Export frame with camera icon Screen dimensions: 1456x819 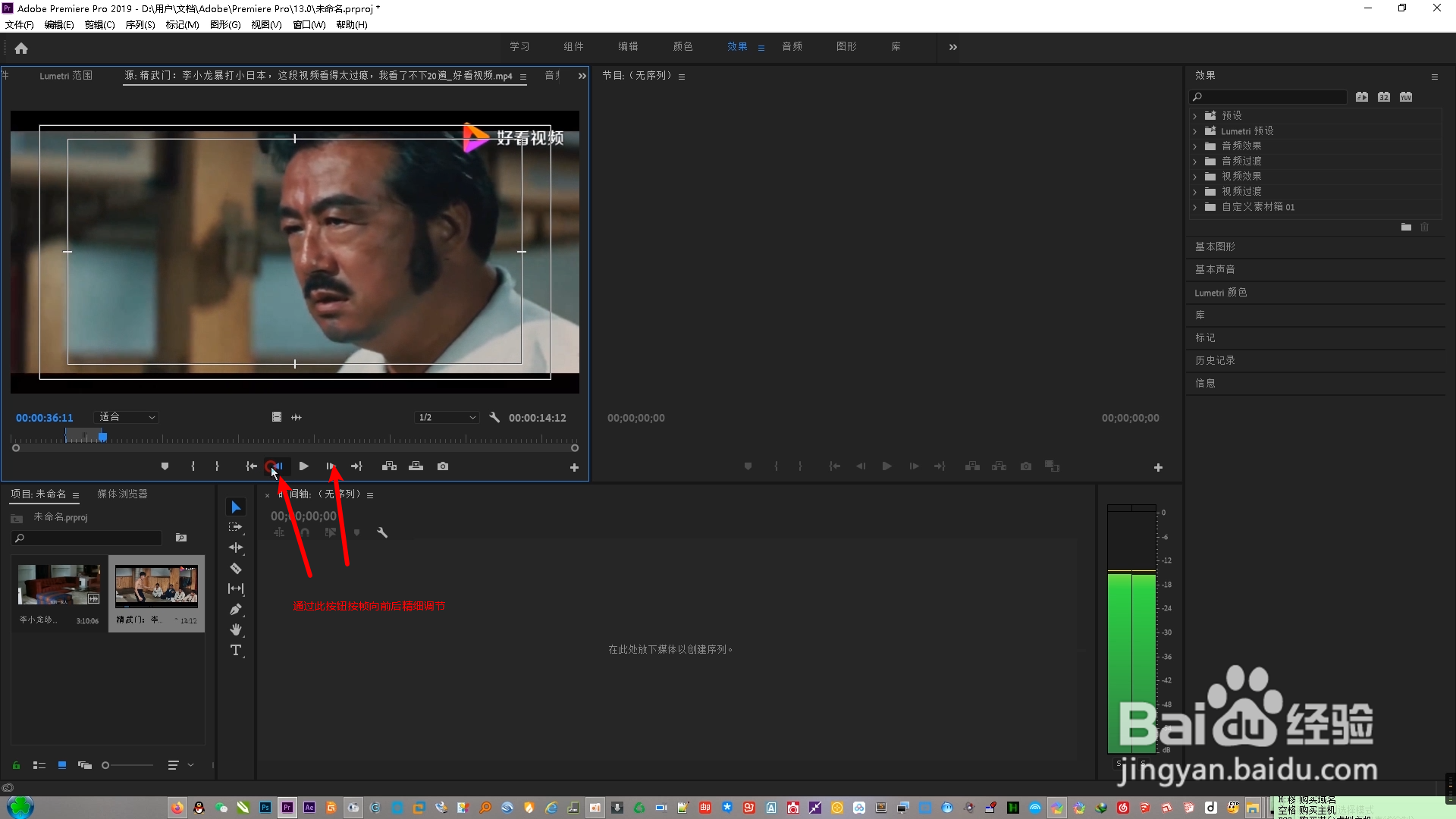[443, 466]
